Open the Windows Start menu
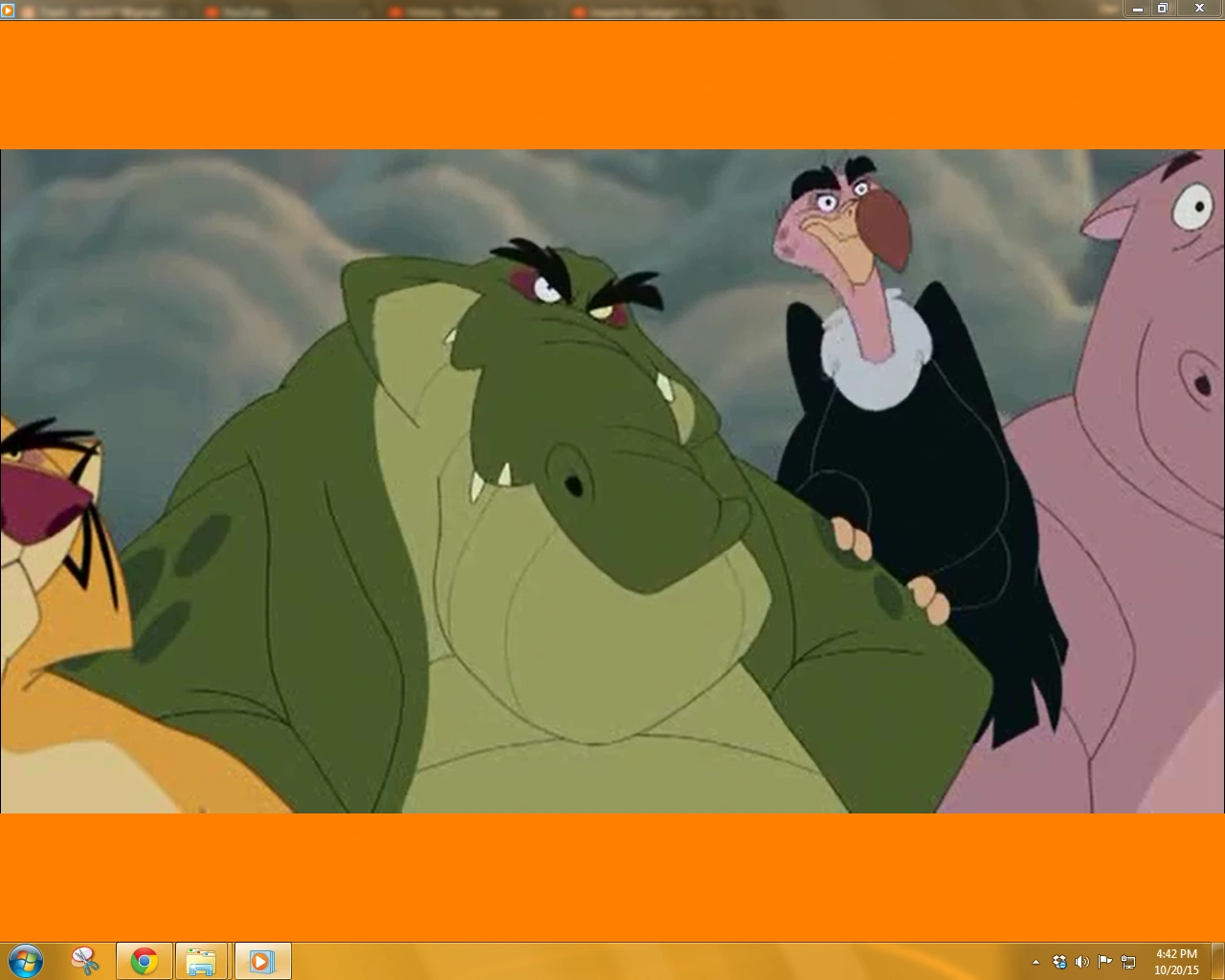This screenshot has width=1225, height=980. (x=25, y=961)
